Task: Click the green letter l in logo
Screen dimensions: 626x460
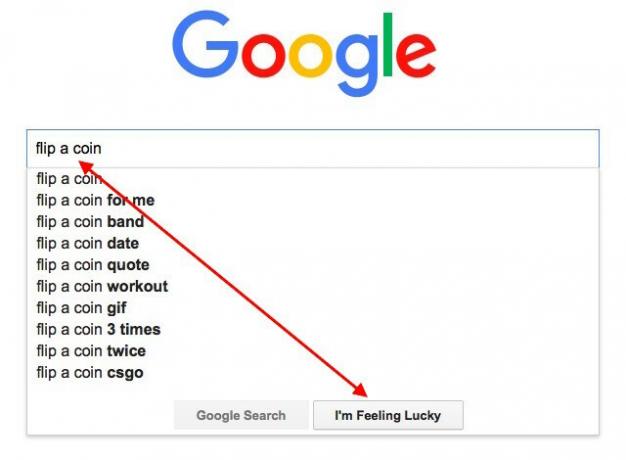Action: (387, 44)
